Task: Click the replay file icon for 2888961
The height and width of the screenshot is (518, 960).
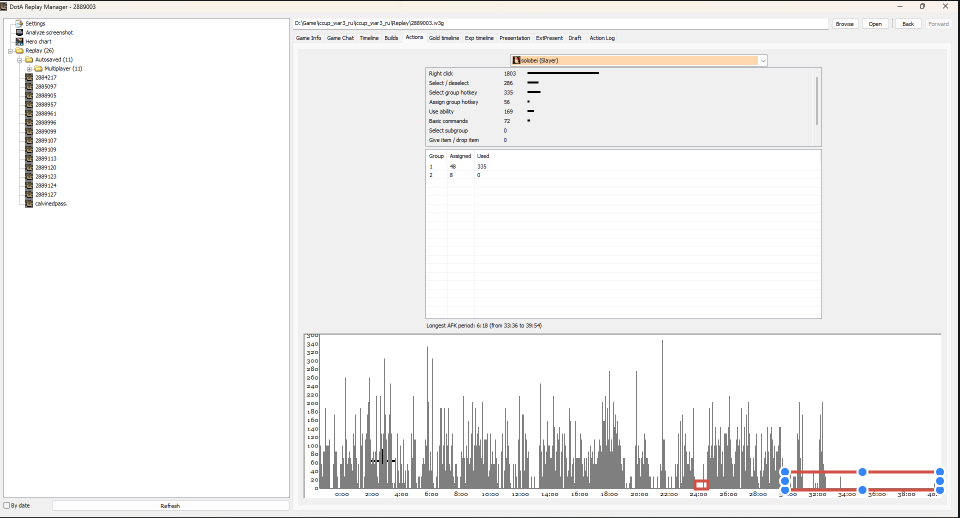Action: click(29, 113)
